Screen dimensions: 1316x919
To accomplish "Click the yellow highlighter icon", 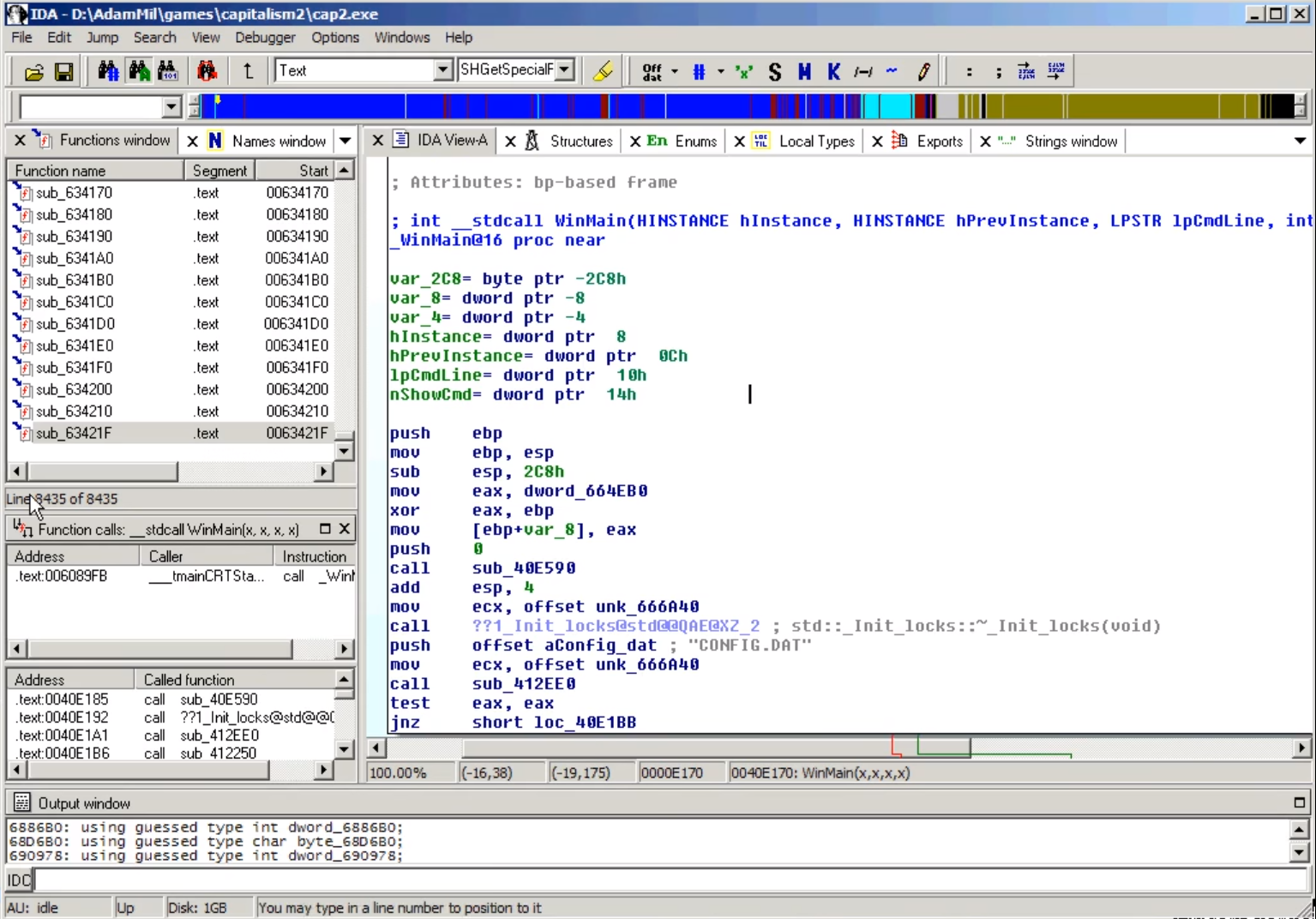I will point(604,71).
